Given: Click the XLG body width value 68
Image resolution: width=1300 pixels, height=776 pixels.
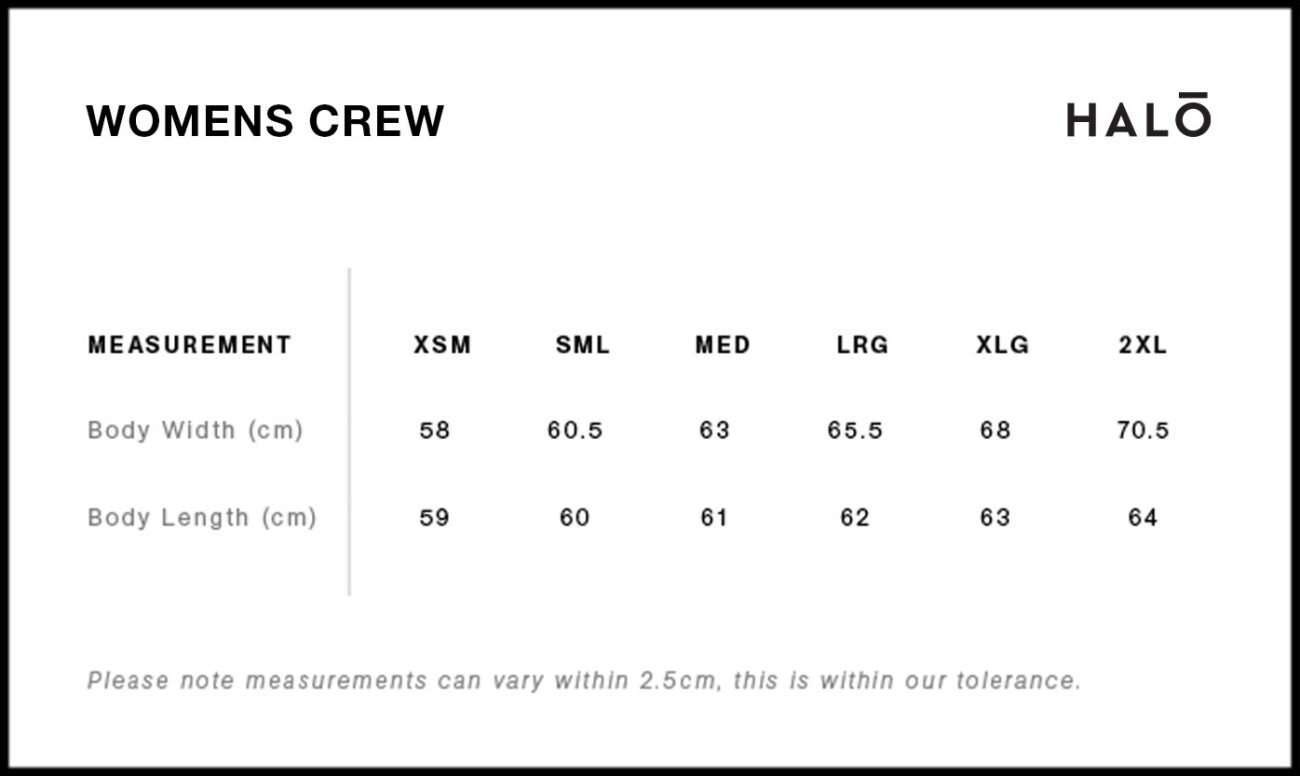Looking at the screenshot, I should click(x=995, y=430).
